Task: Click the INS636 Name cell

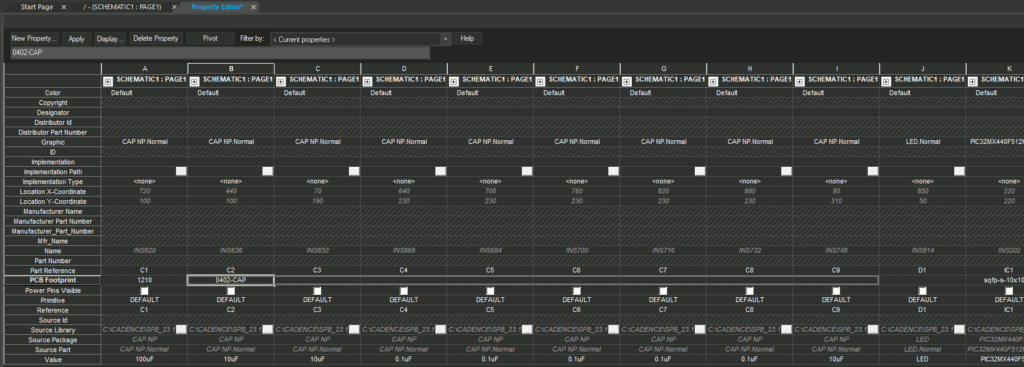Action: [231, 251]
